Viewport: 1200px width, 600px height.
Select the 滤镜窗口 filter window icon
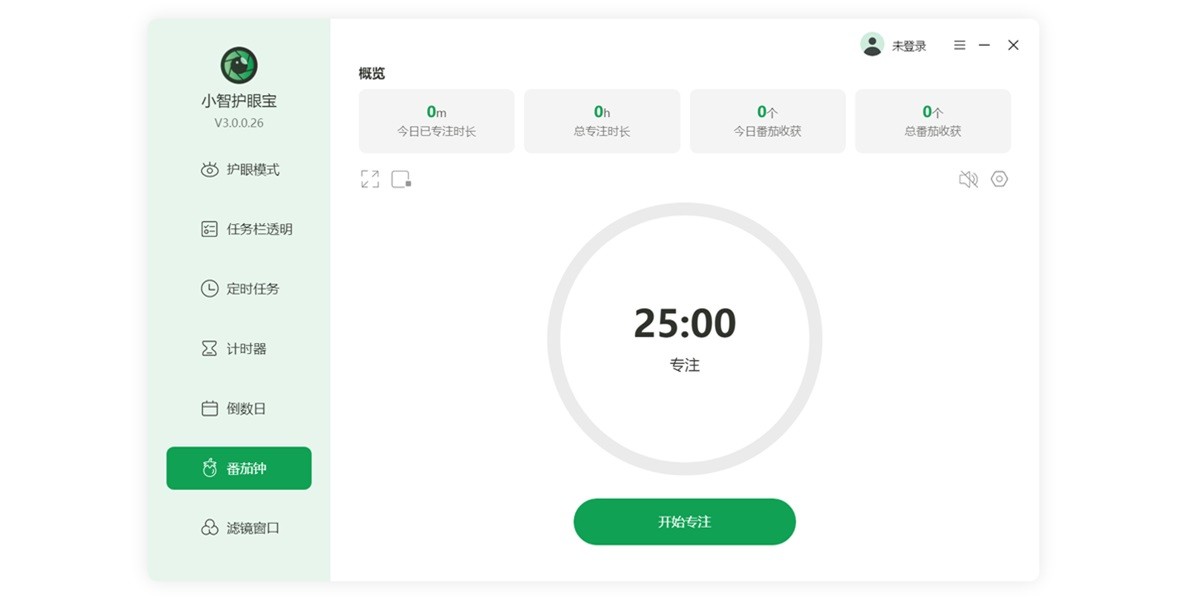(209, 528)
